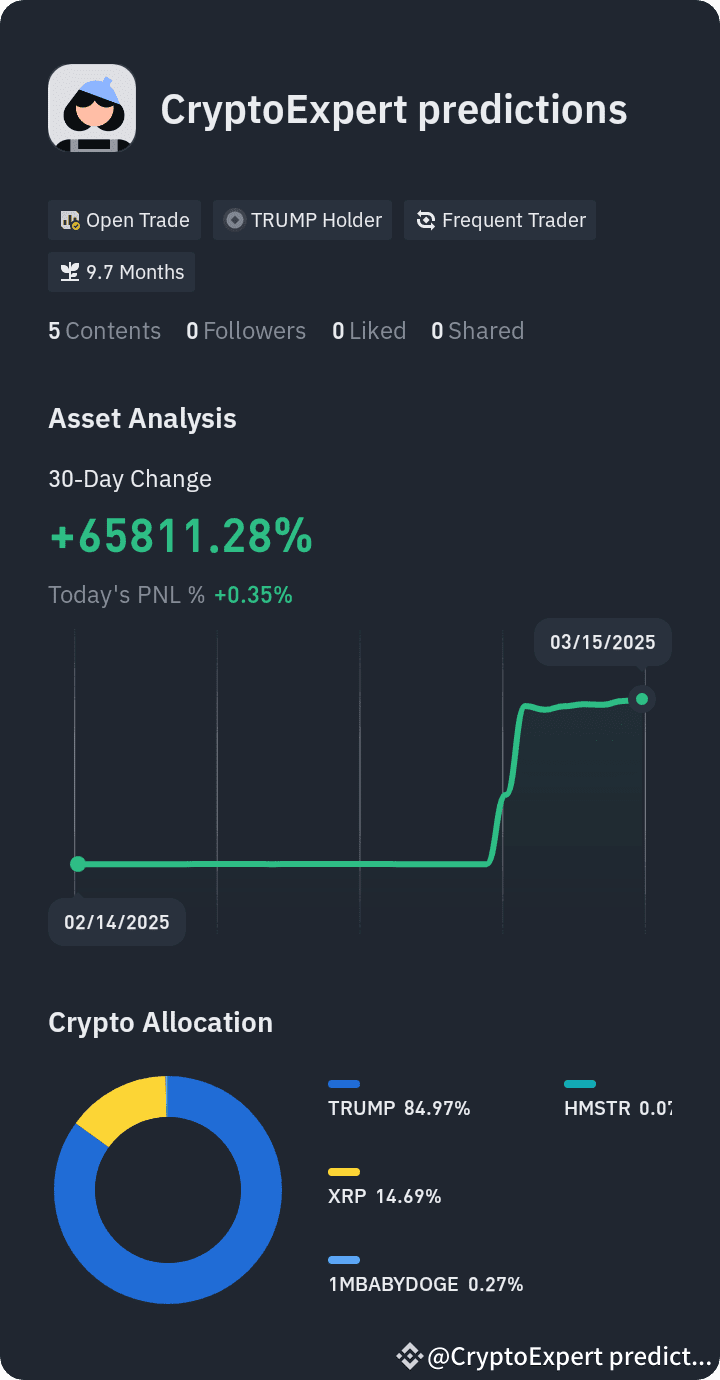Click the Binance logo watermark icon
720x1380 pixels.
coord(409,1356)
